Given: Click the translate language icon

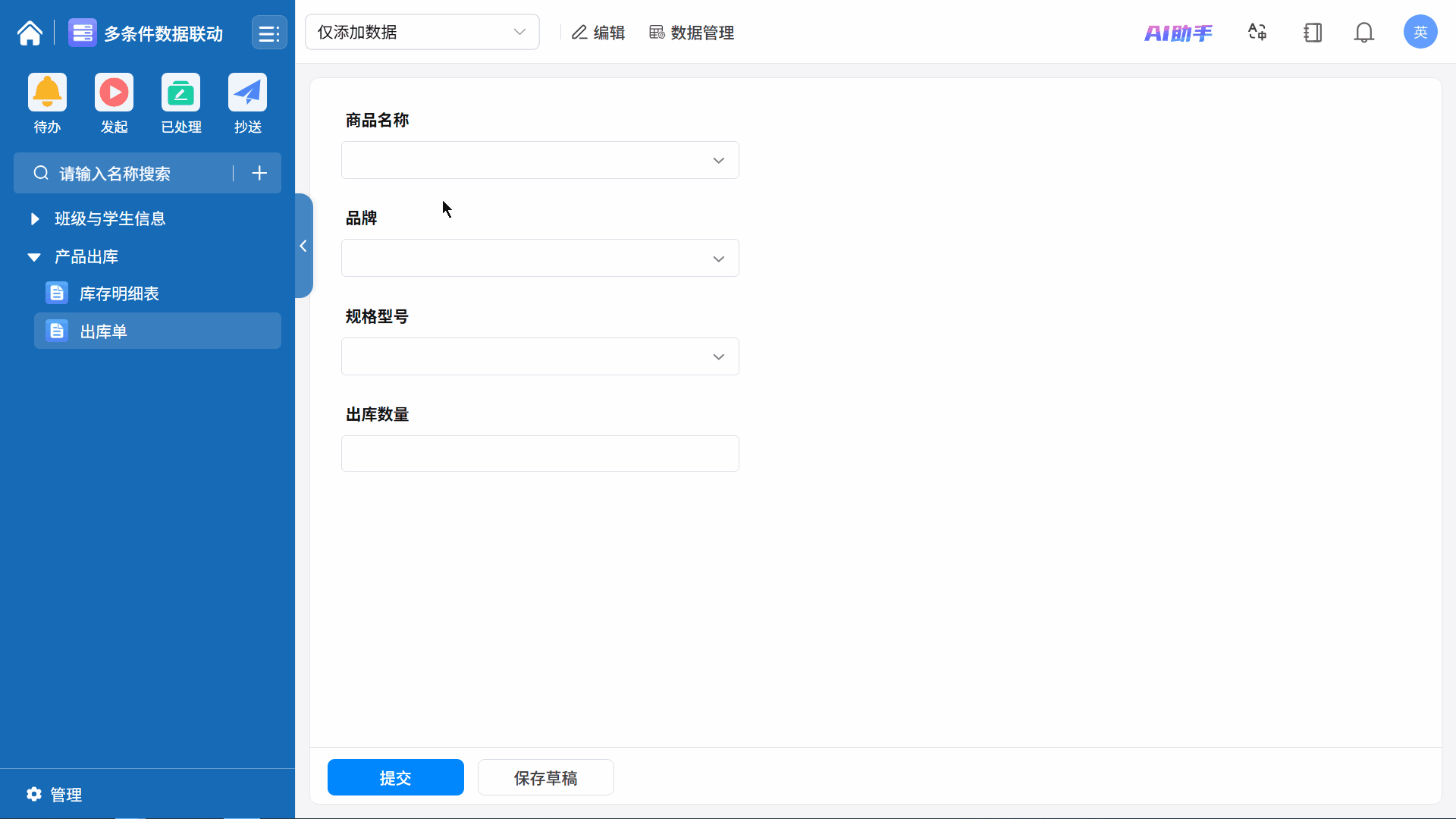Looking at the screenshot, I should tap(1257, 32).
